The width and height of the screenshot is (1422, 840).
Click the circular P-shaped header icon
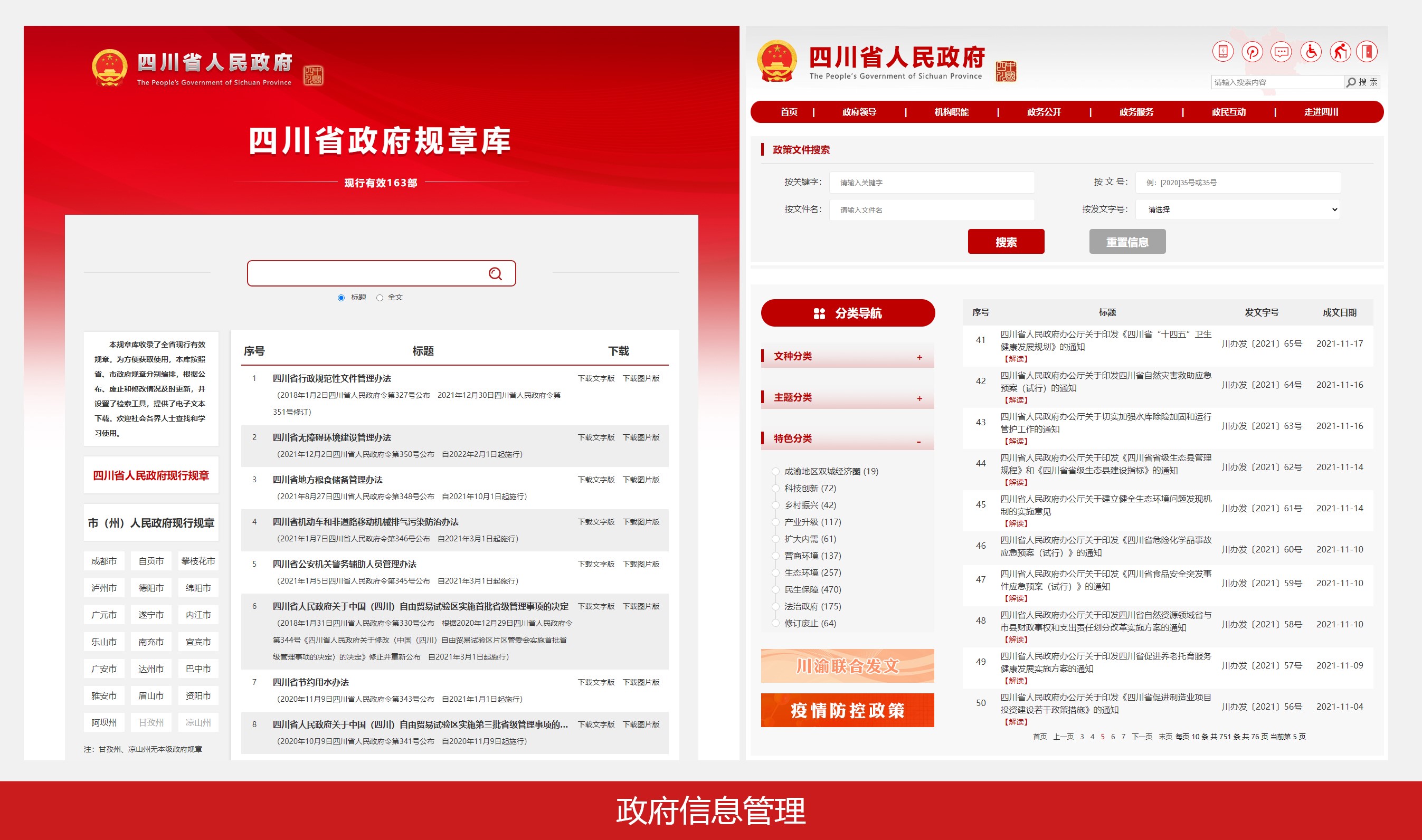(x=1252, y=52)
